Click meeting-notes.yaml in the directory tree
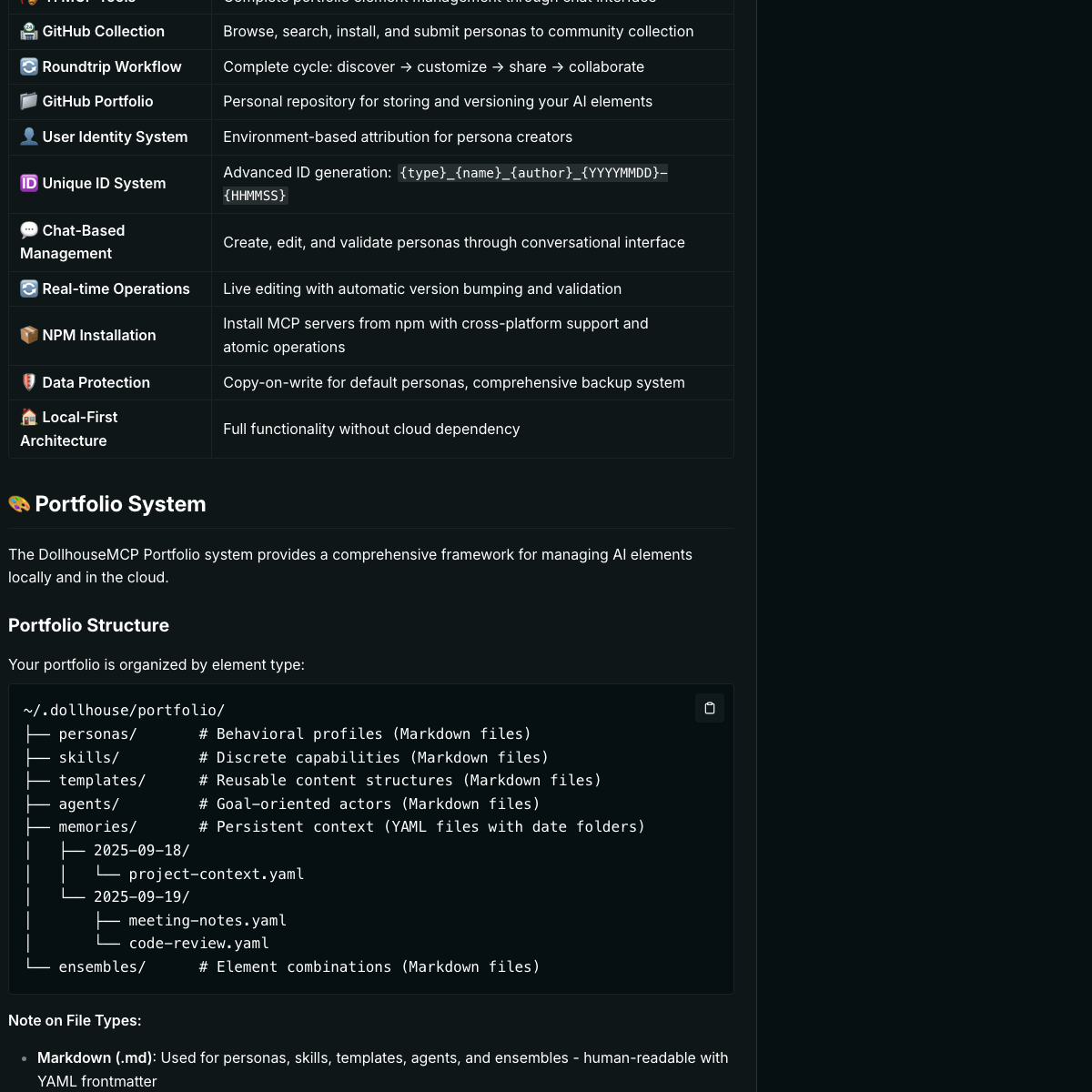1092x1092 pixels. 207,920
